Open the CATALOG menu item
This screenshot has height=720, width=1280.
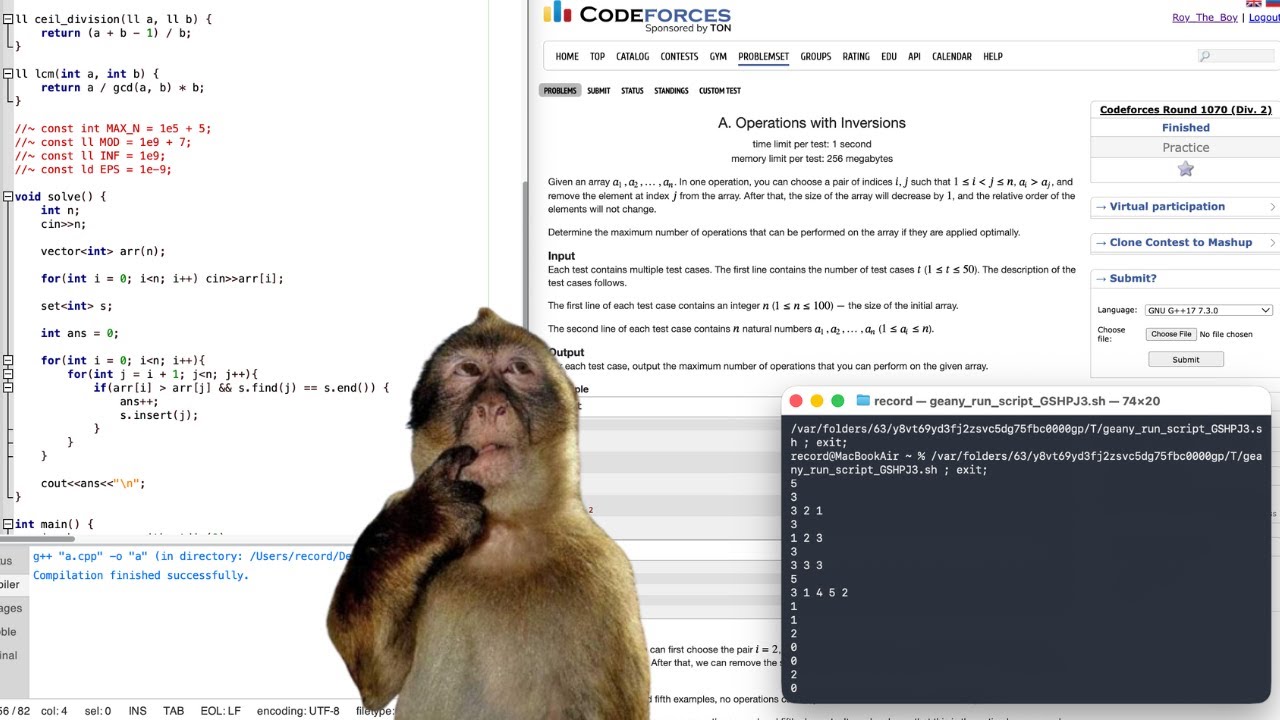pyautogui.click(x=633, y=57)
